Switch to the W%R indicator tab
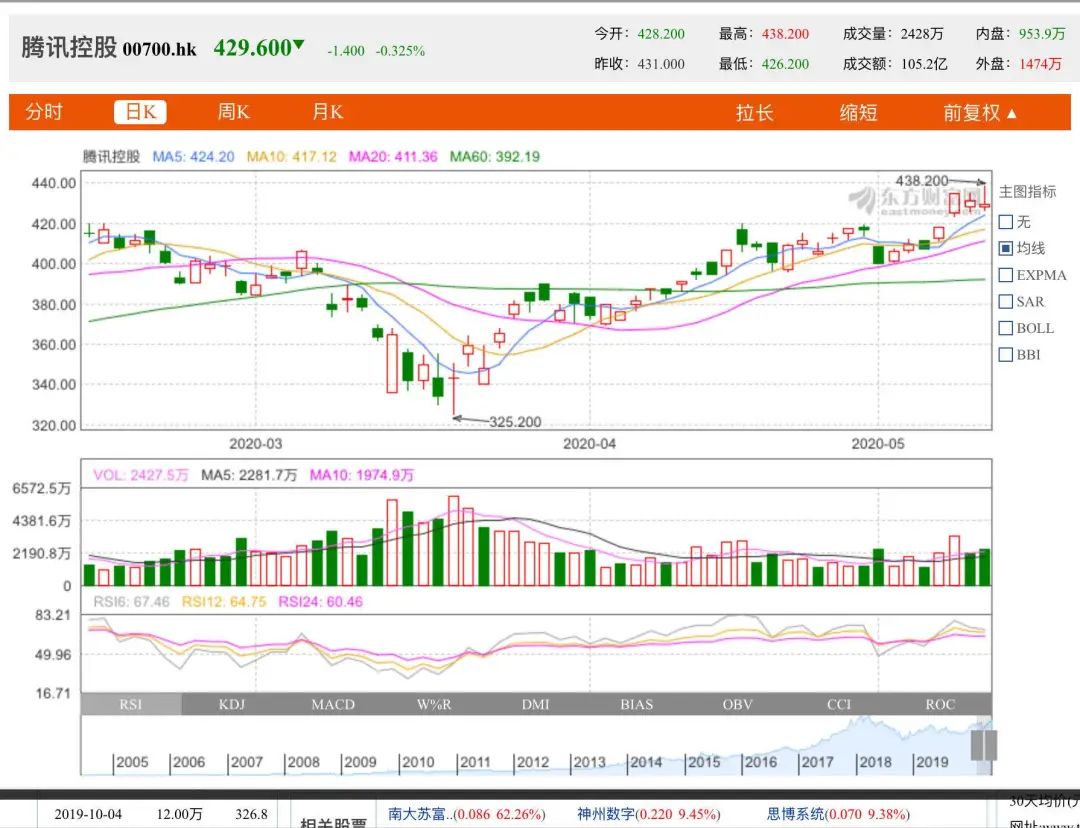This screenshot has height=828, width=1080. [434, 704]
